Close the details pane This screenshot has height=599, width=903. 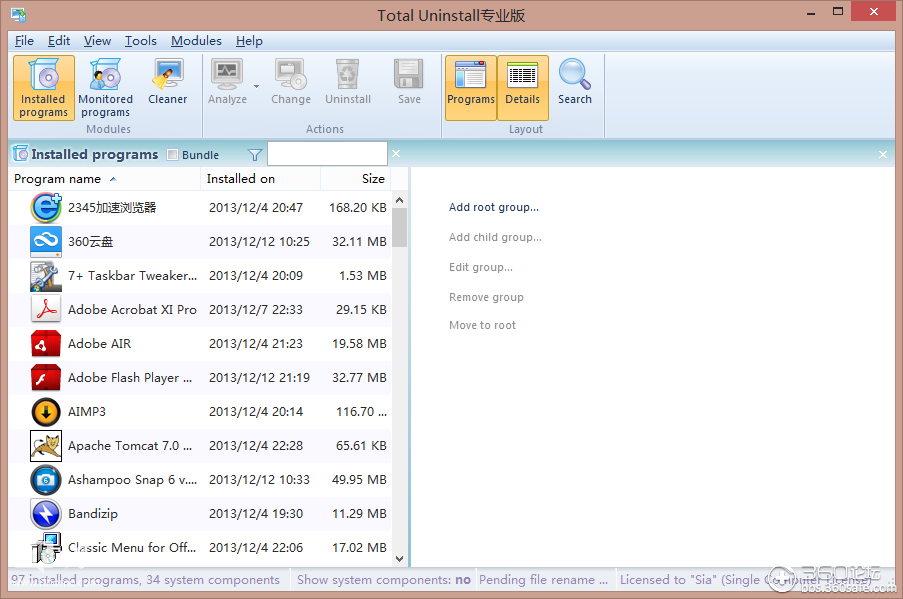tap(883, 154)
